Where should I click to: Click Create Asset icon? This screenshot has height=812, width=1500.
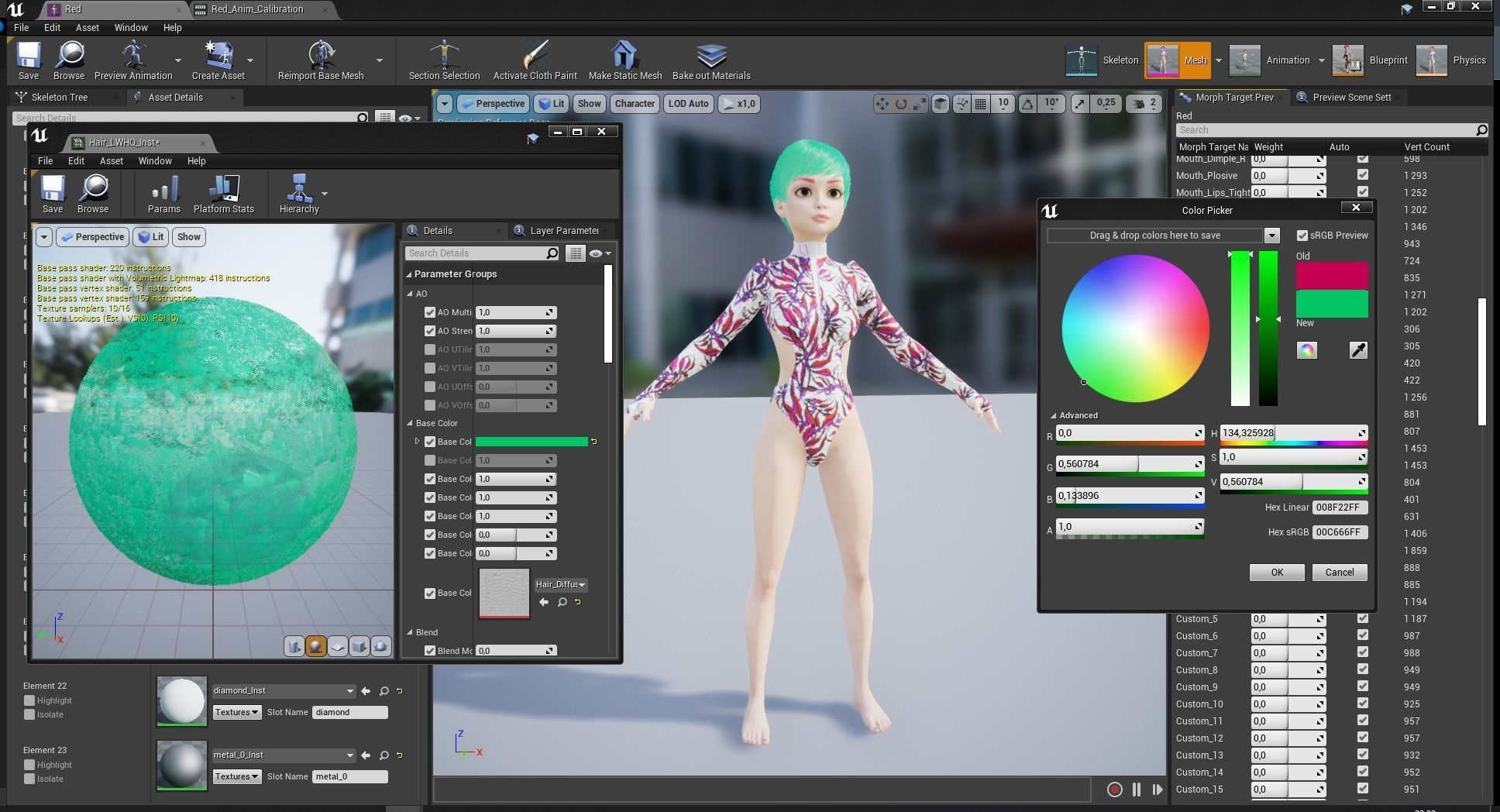(x=218, y=60)
